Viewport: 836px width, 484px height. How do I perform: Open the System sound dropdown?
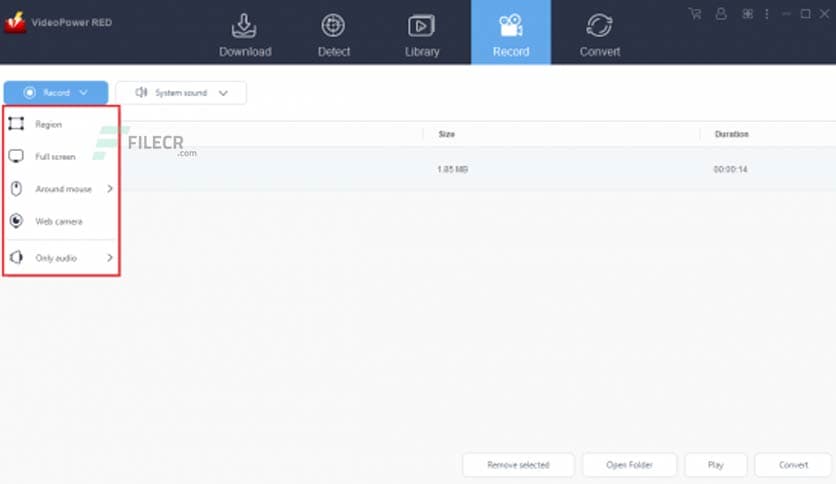[x=181, y=93]
